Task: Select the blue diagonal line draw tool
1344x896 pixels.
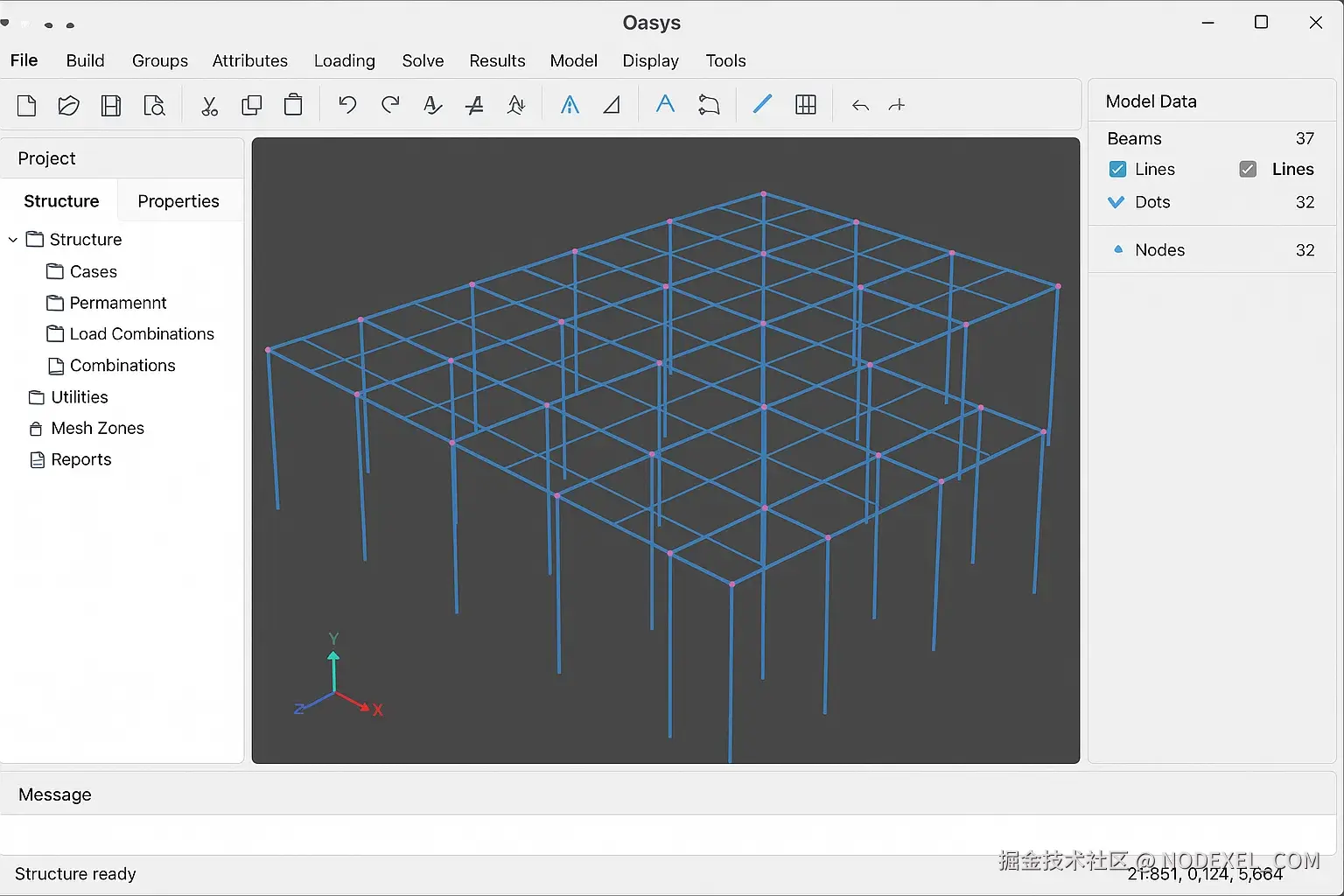Action: tap(762, 104)
